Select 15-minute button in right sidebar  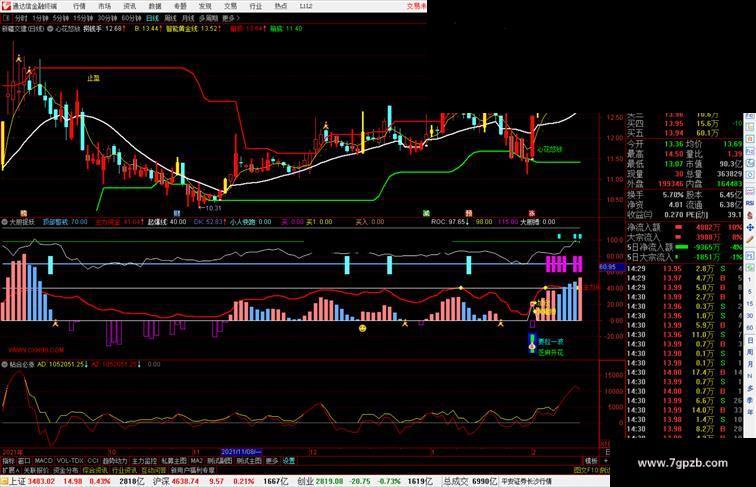pos(750,304)
